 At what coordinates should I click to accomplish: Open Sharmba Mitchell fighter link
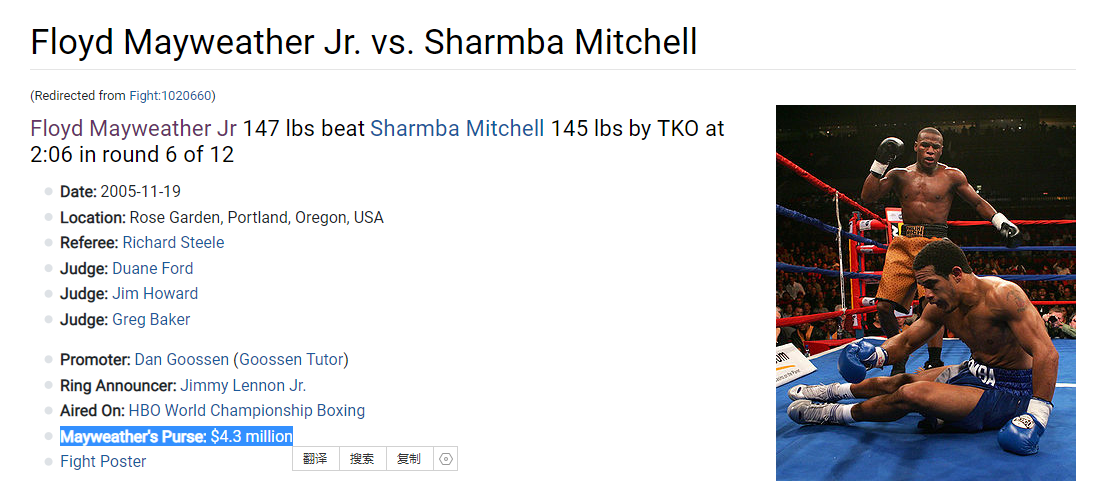pos(457,129)
